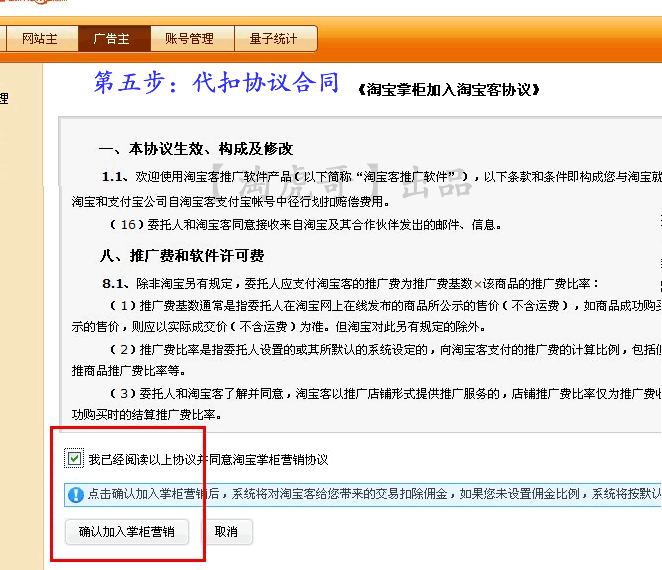
Task: Open the 账号管理 tab
Action: tap(192, 38)
